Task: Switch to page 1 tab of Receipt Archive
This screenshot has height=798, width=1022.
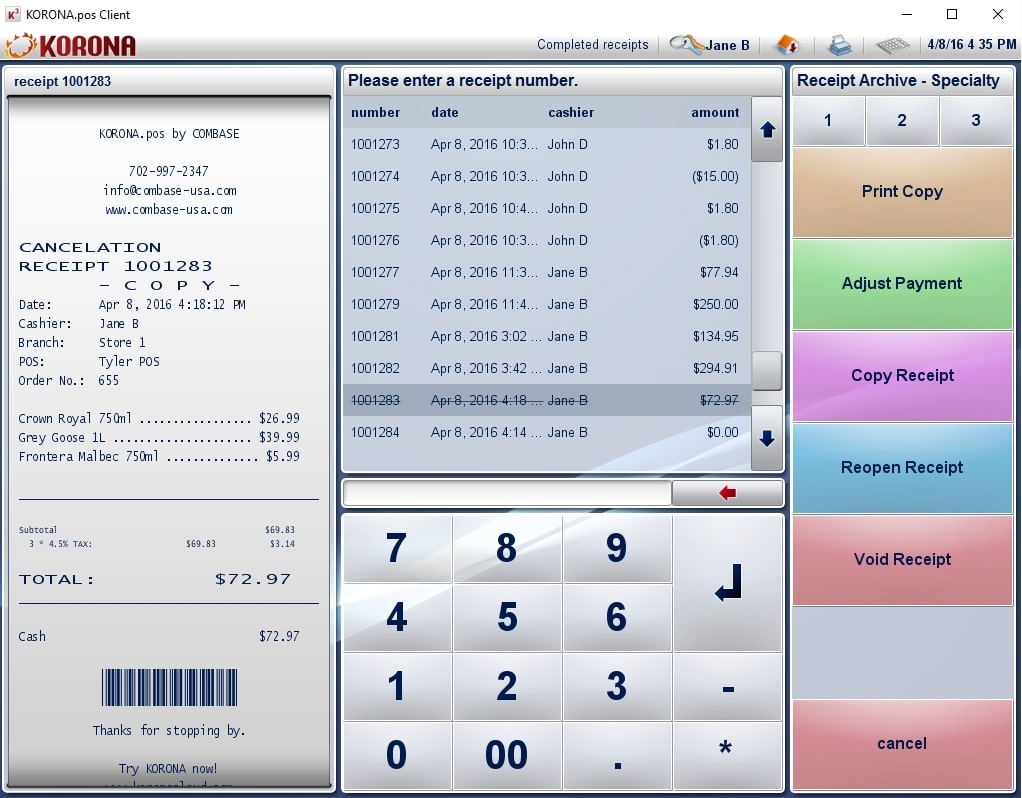Action: 828,121
